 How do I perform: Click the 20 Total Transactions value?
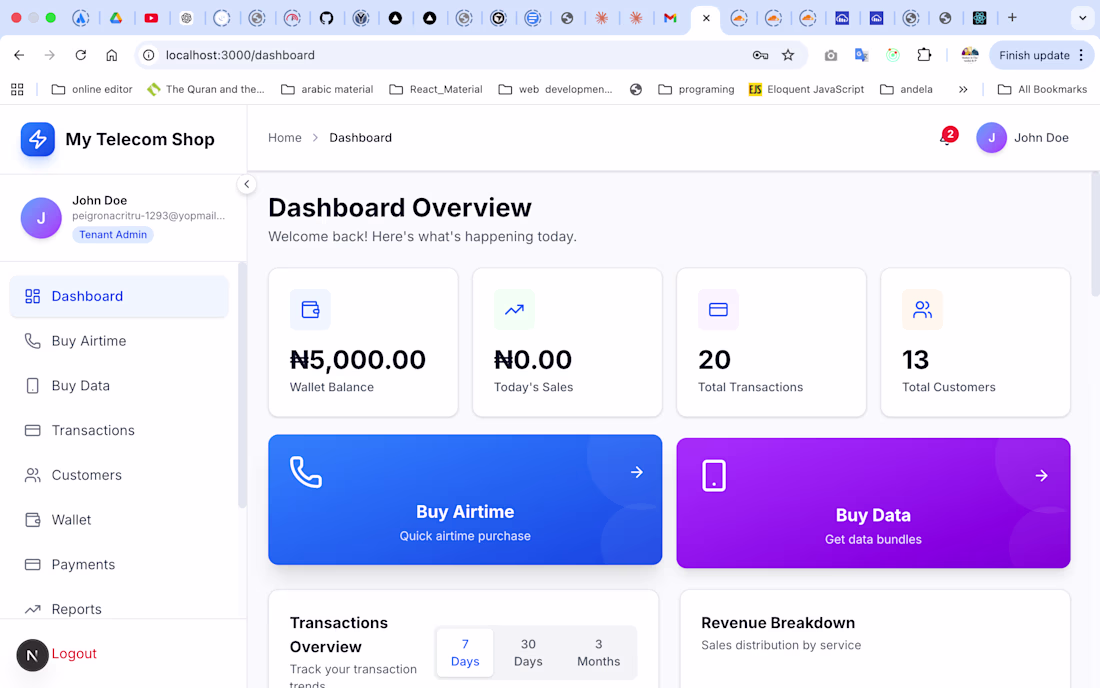click(x=714, y=360)
